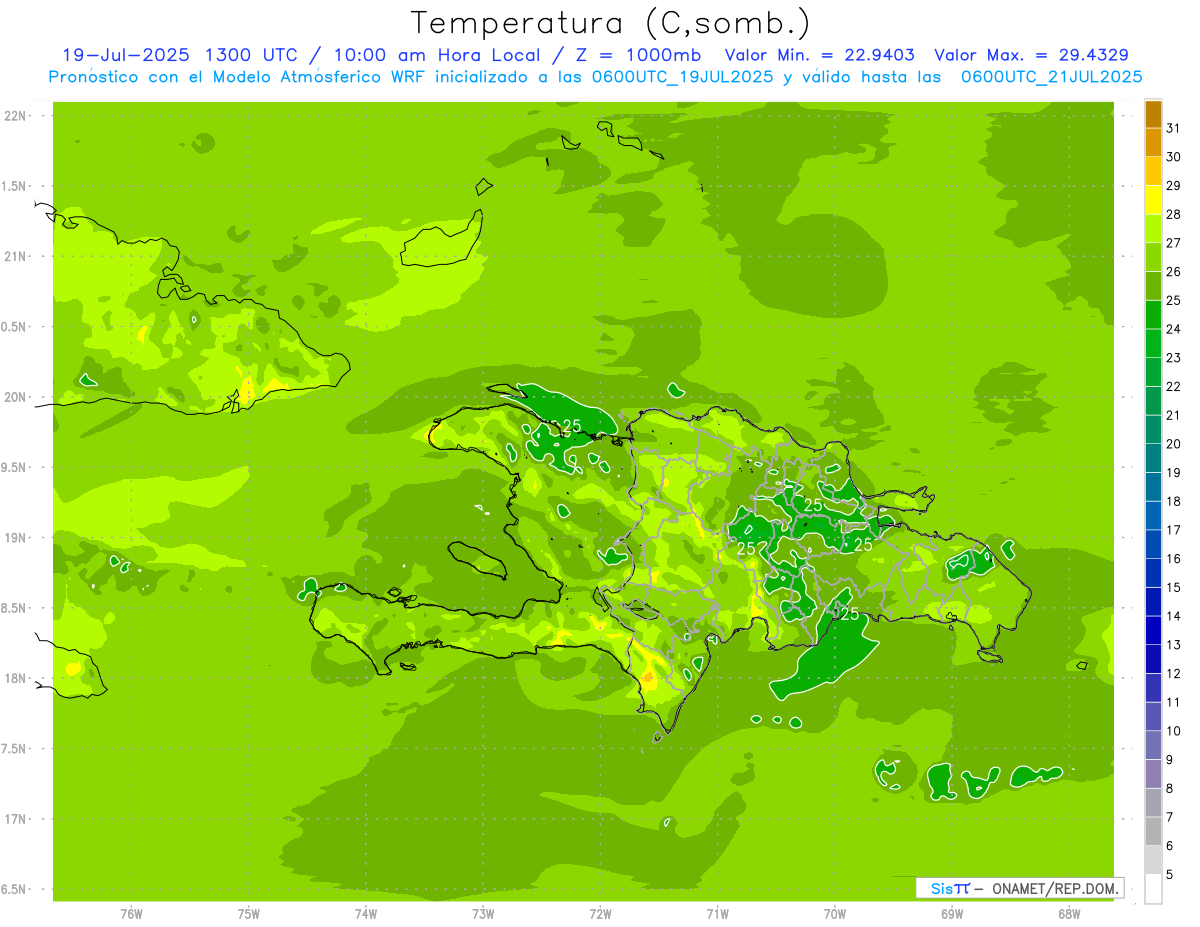This screenshot has height=927, width=1200.
Task: Click the "0.5N" latitude axis label
Action: 14,327
